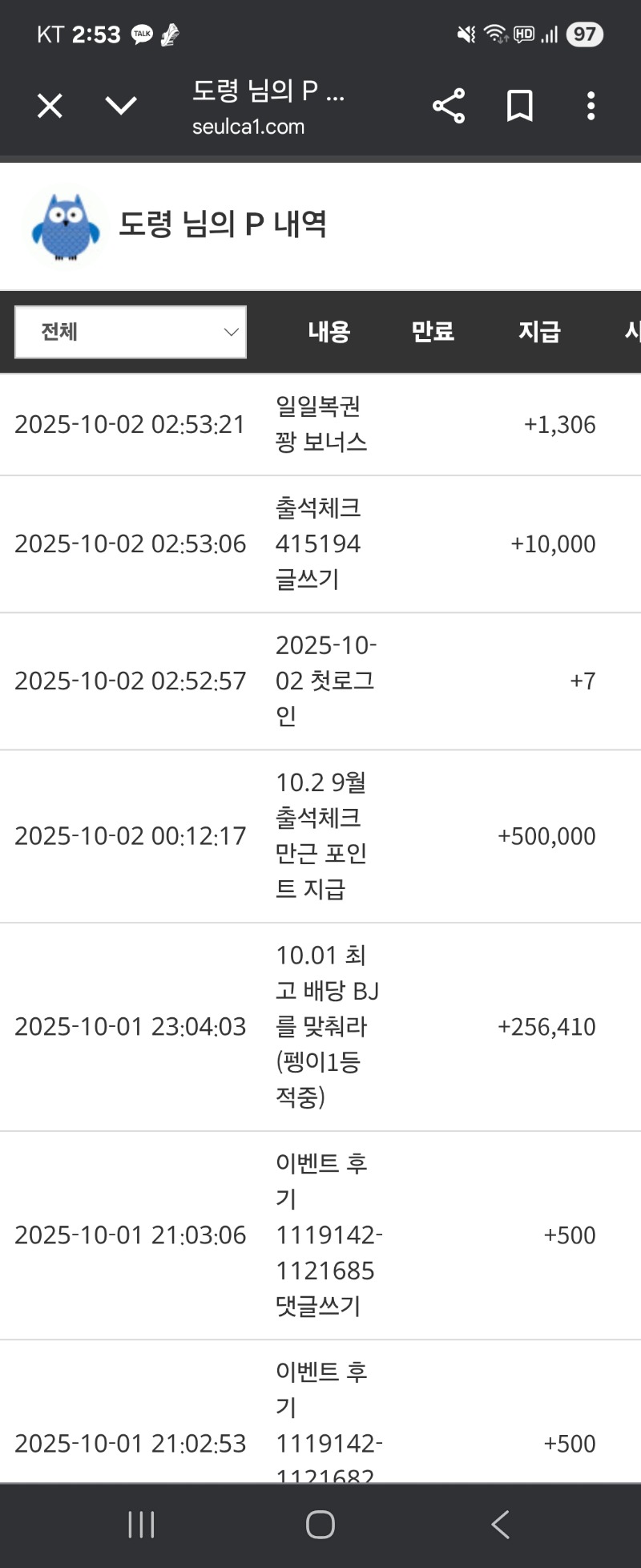Tap the seulca1.com address text
The image size is (641, 1568).
pyautogui.click(x=248, y=127)
